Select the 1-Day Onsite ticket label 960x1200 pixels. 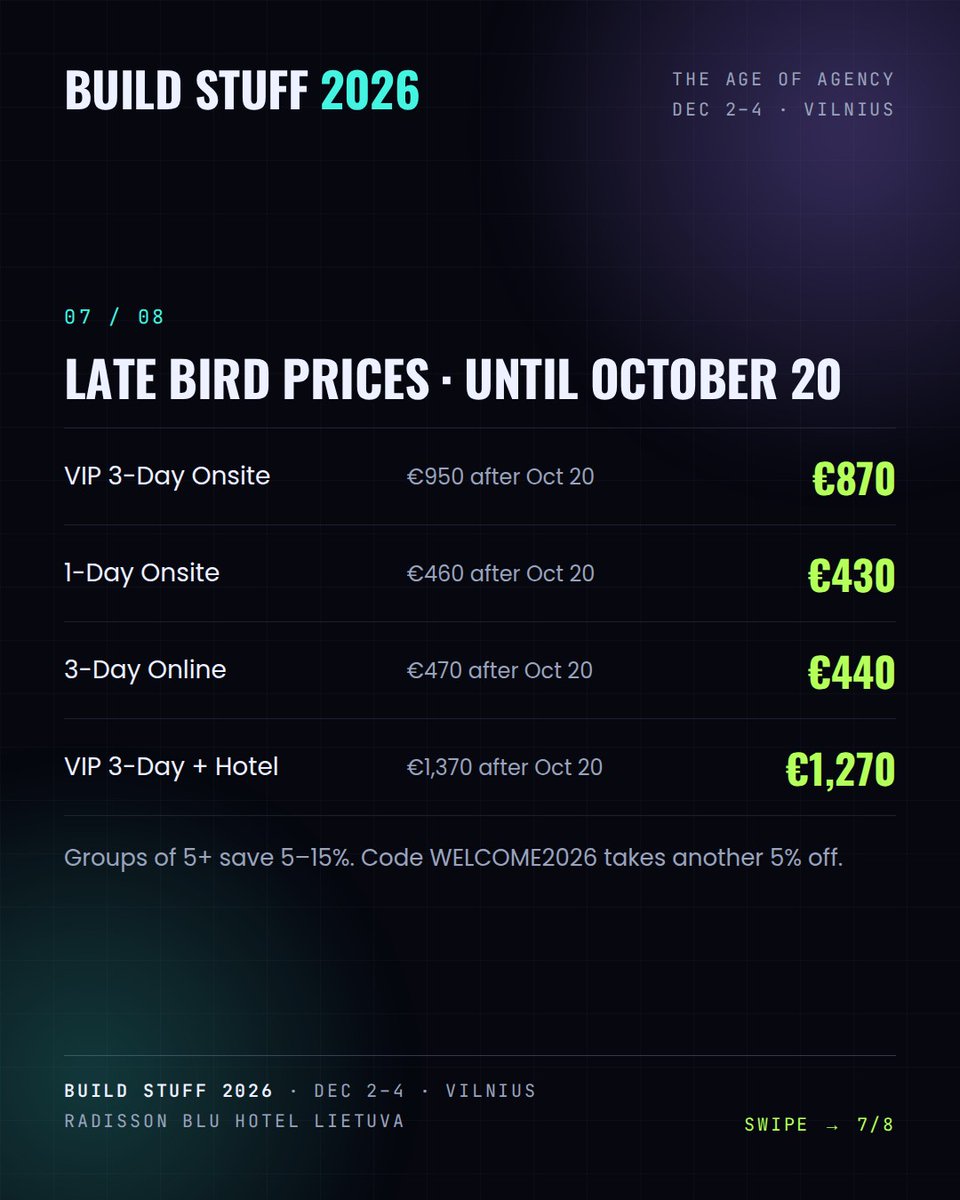click(142, 573)
